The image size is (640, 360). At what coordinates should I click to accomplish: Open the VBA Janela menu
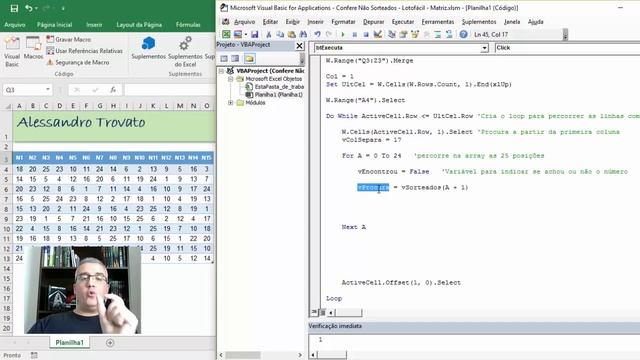point(512,22)
